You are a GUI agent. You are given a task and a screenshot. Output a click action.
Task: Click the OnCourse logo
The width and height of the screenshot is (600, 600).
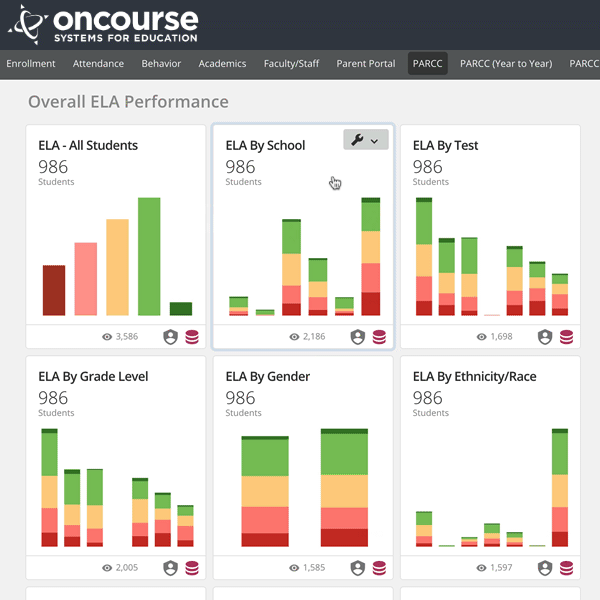pos(103,25)
